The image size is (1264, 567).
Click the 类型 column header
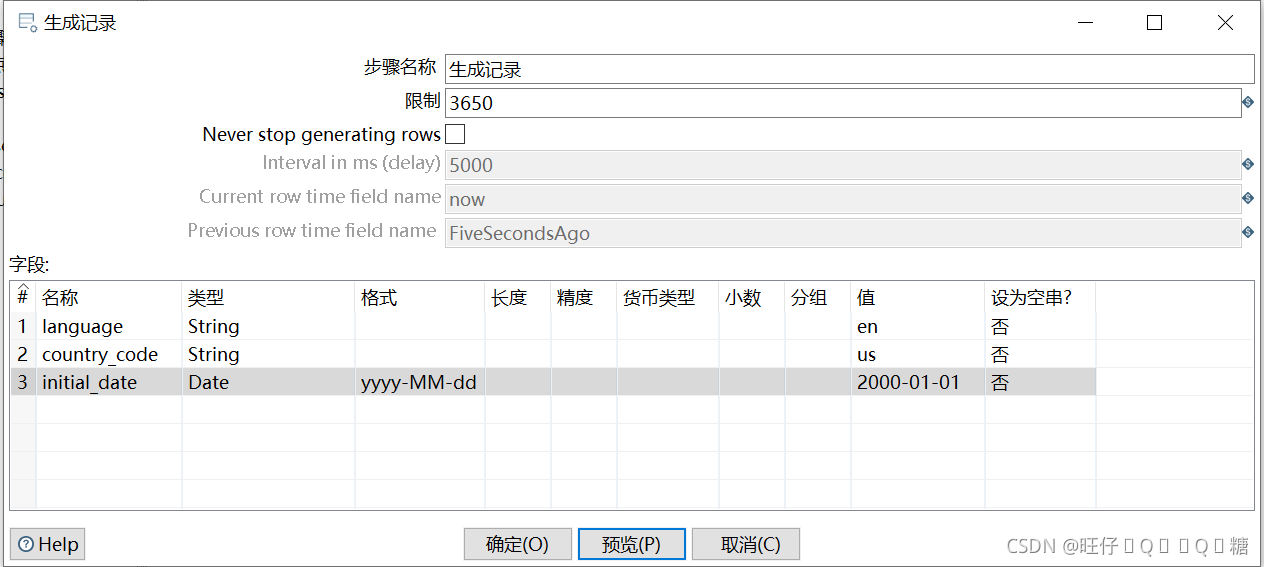[x=268, y=298]
